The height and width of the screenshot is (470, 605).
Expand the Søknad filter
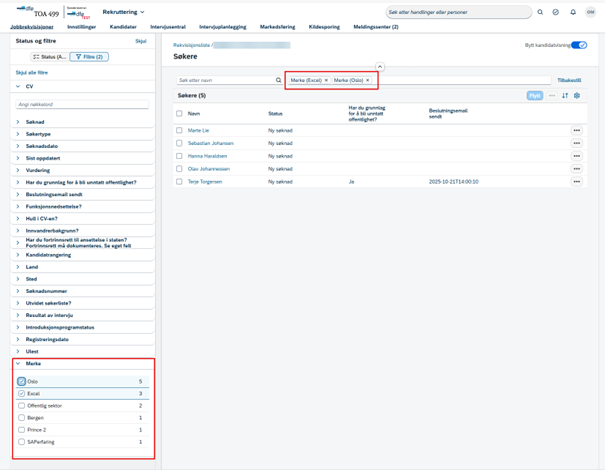click(18, 122)
